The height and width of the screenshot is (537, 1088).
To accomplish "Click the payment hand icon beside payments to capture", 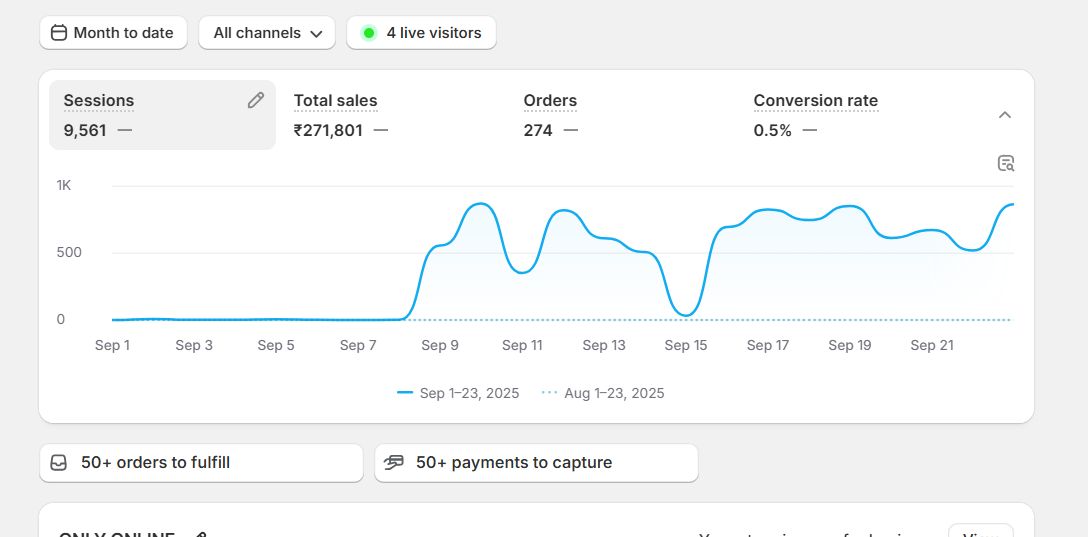I will (x=394, y=463).
